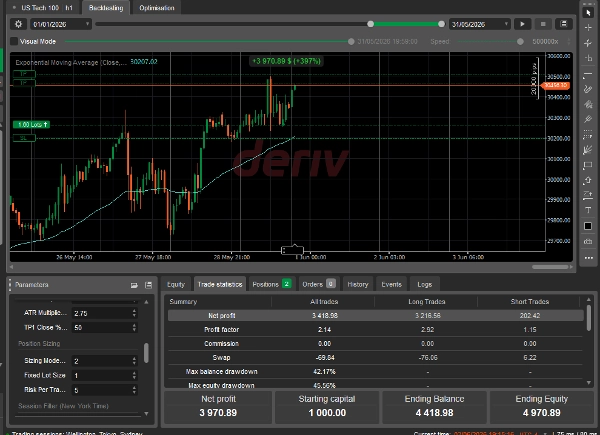
Task: Click the chart screenshot camera icon
Action: 588,241
